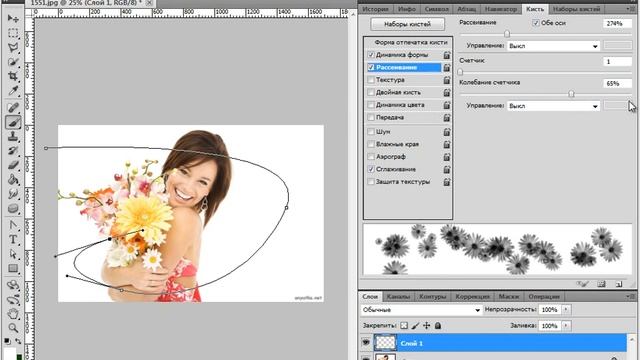Select the Brush tool
The height and width of the screenshot is (360, 640).
(x=13, y=122)
